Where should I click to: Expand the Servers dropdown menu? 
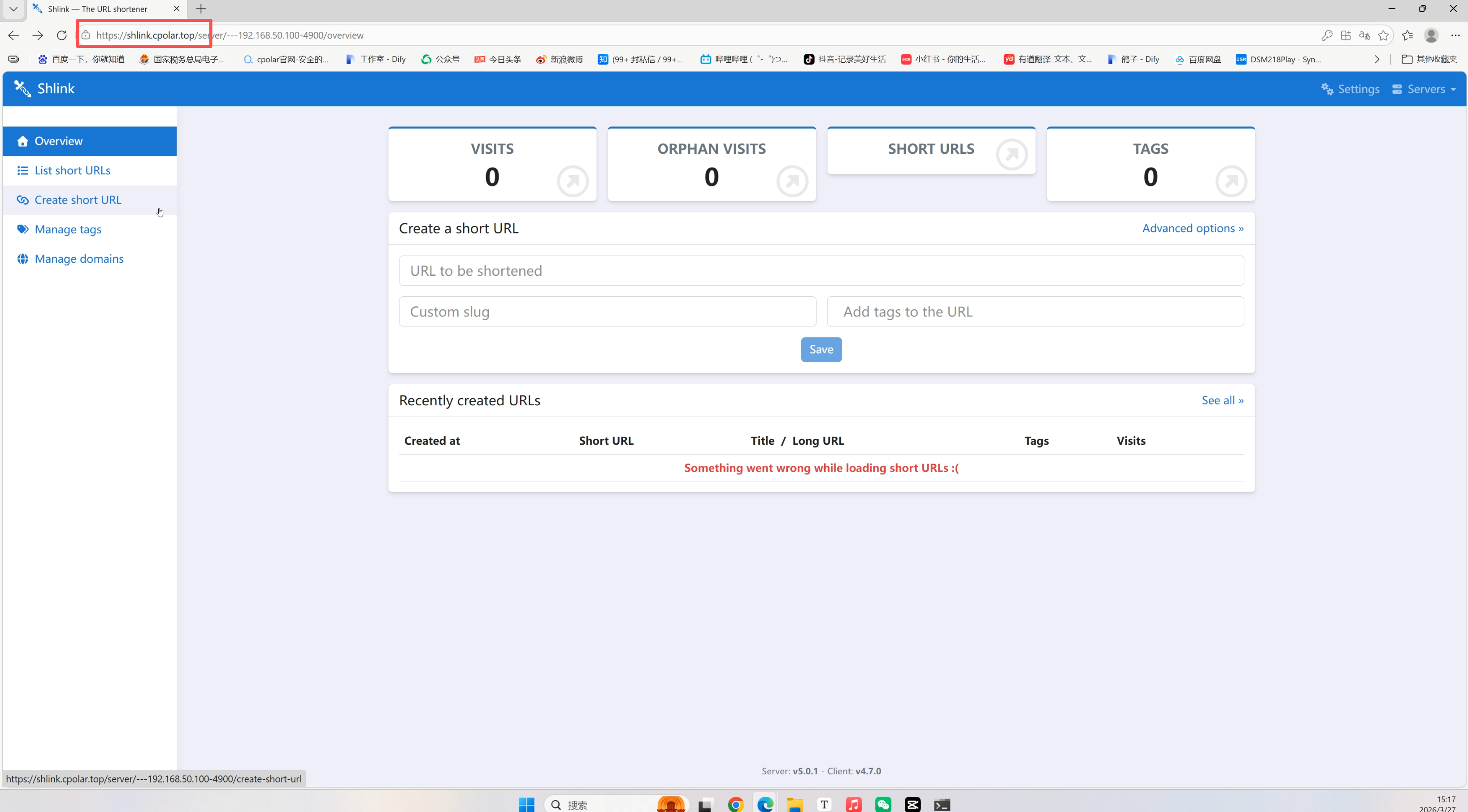1424,89
